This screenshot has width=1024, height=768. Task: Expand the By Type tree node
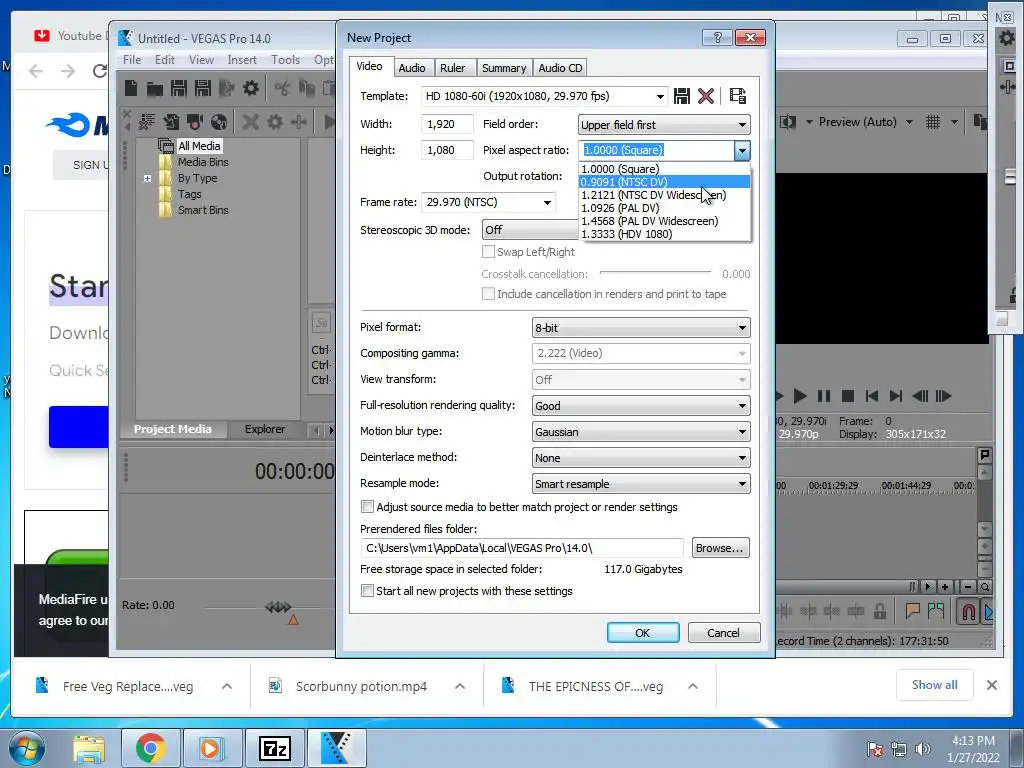pyautogui.click(x=148, y=178)
